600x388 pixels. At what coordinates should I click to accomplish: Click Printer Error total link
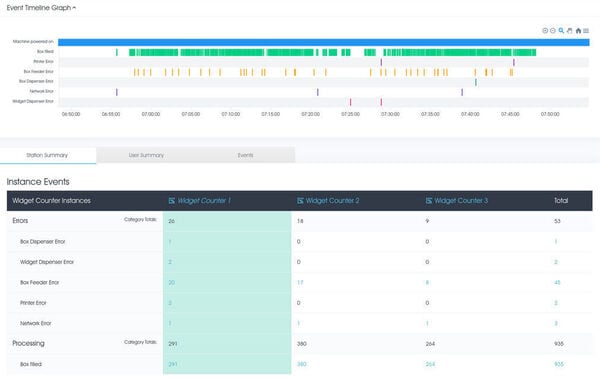[x=556, y=303]
